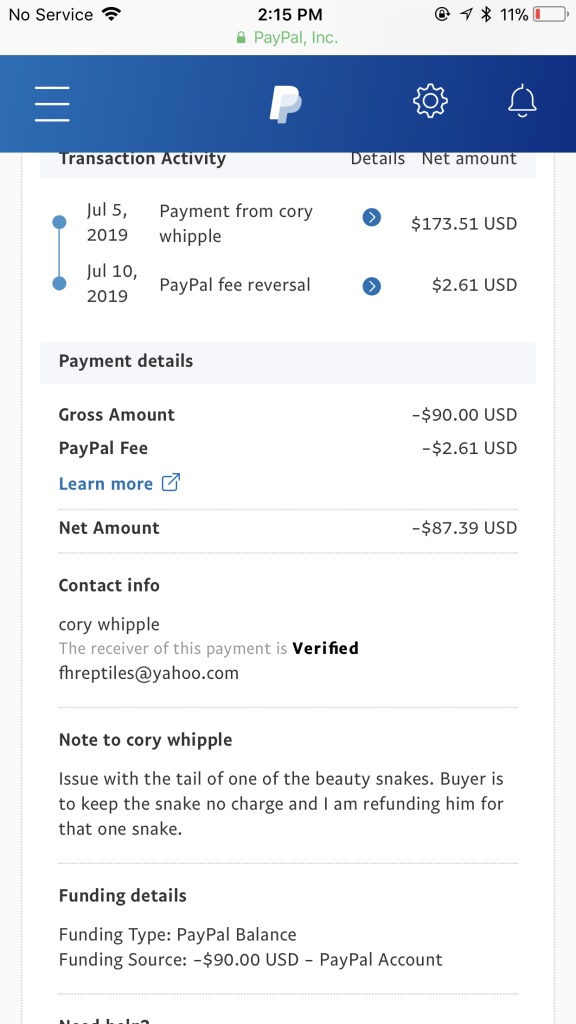This screenshot has height=1024, width=576.
Task: Tap the PayPal, Inc. address bar
Action: tap(288, 37)
